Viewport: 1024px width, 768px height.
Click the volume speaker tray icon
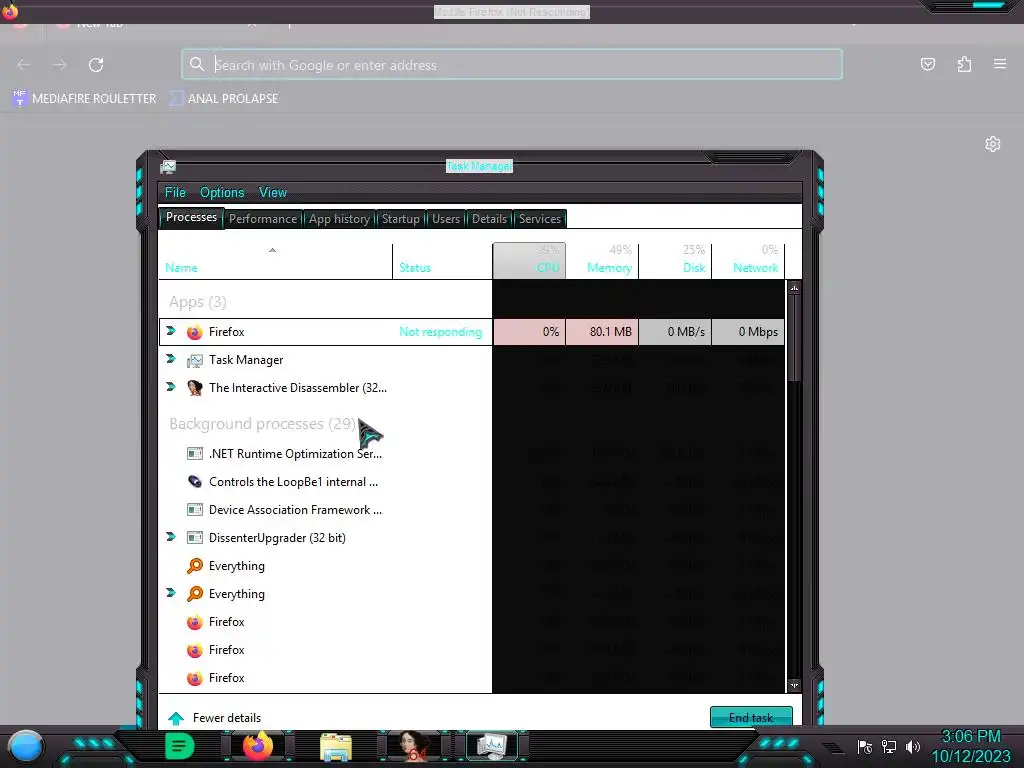913,746
